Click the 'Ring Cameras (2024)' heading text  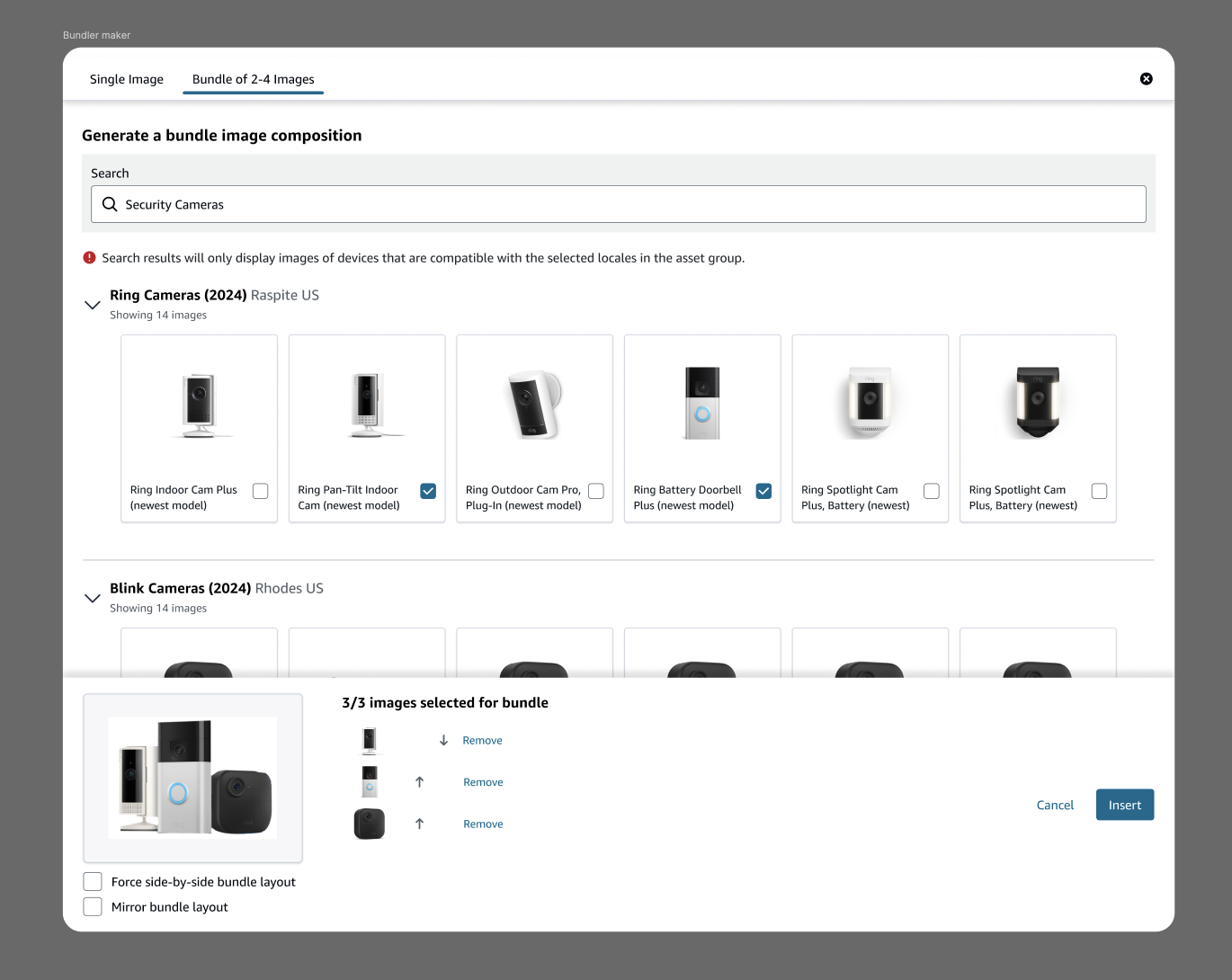click(178, 295)
